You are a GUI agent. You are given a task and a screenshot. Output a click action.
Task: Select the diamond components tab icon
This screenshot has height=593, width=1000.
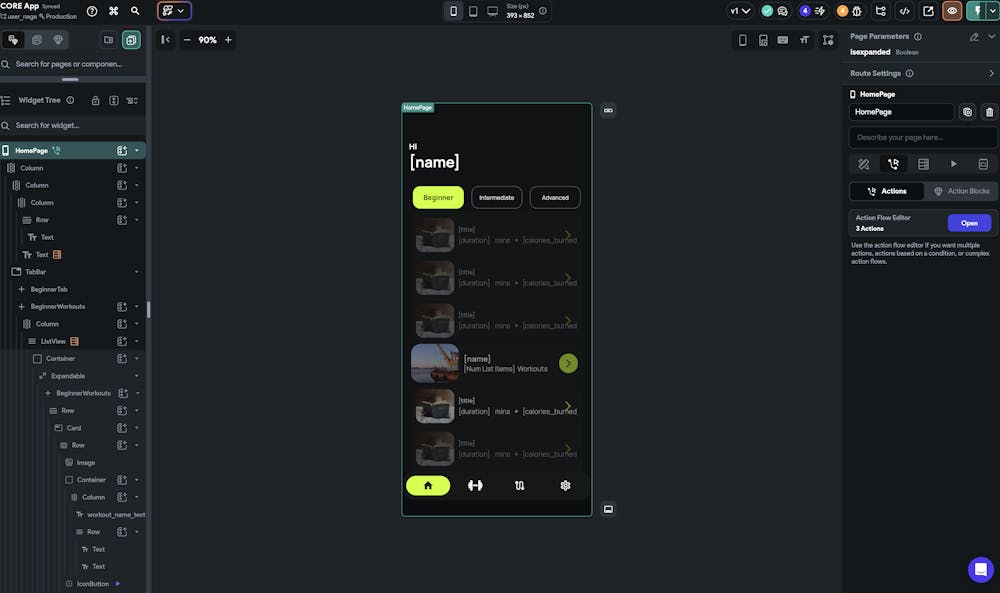[58, 40]
